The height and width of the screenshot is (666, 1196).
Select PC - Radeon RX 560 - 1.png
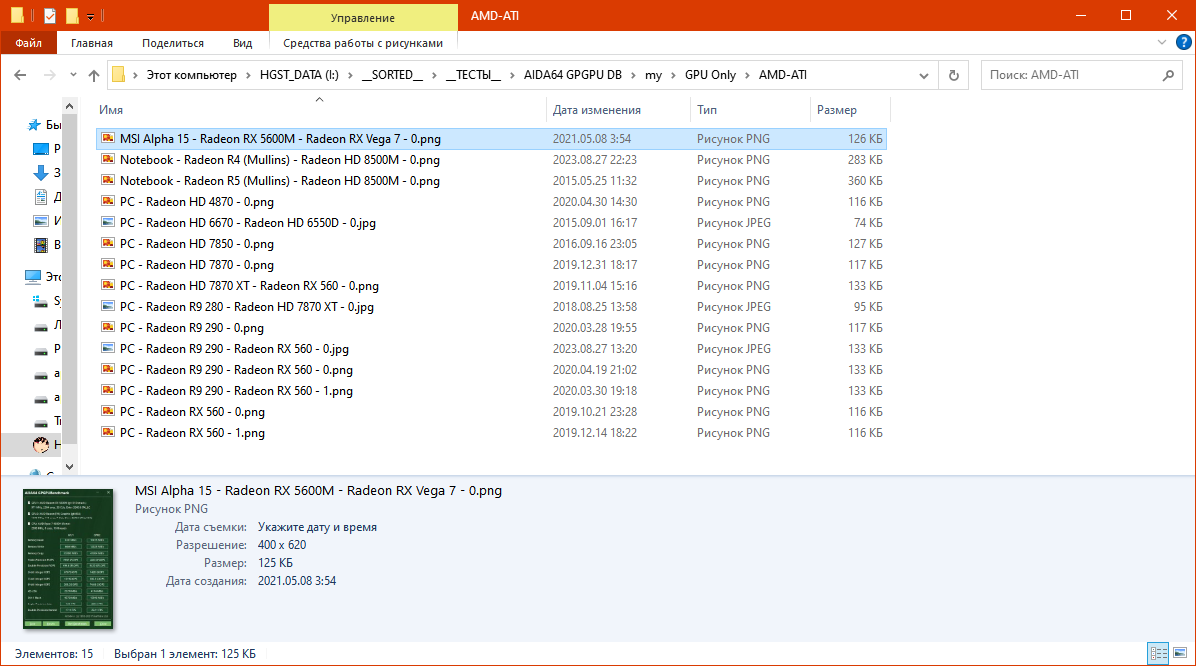(491, 433)
